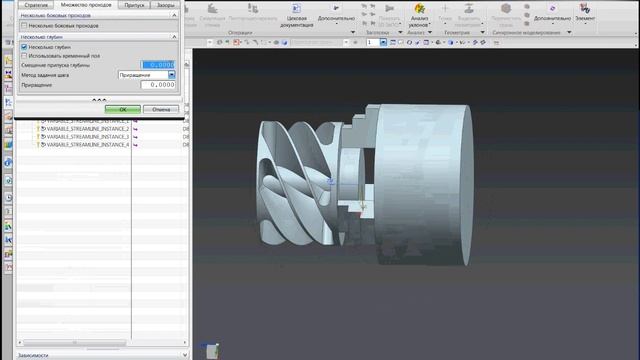The height and width of the screenshot is (360, 640).
Task: Open the Assembly Navigator sidebar tab
Action: 8,61
